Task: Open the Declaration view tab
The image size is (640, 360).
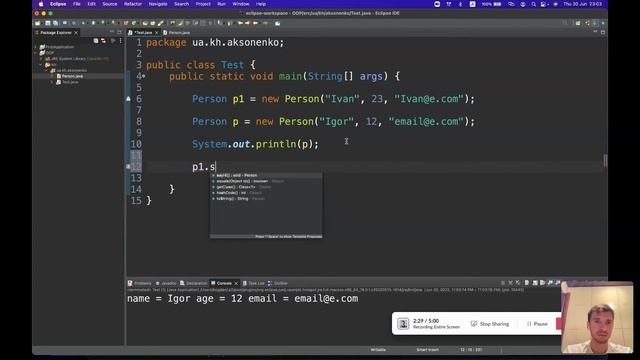Action: (x=193, y=283)
